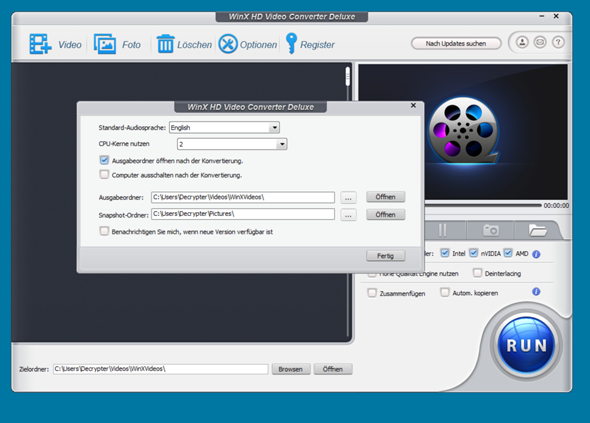Open the Standard-Audiosprache dropdown

[x=224, y=128]
